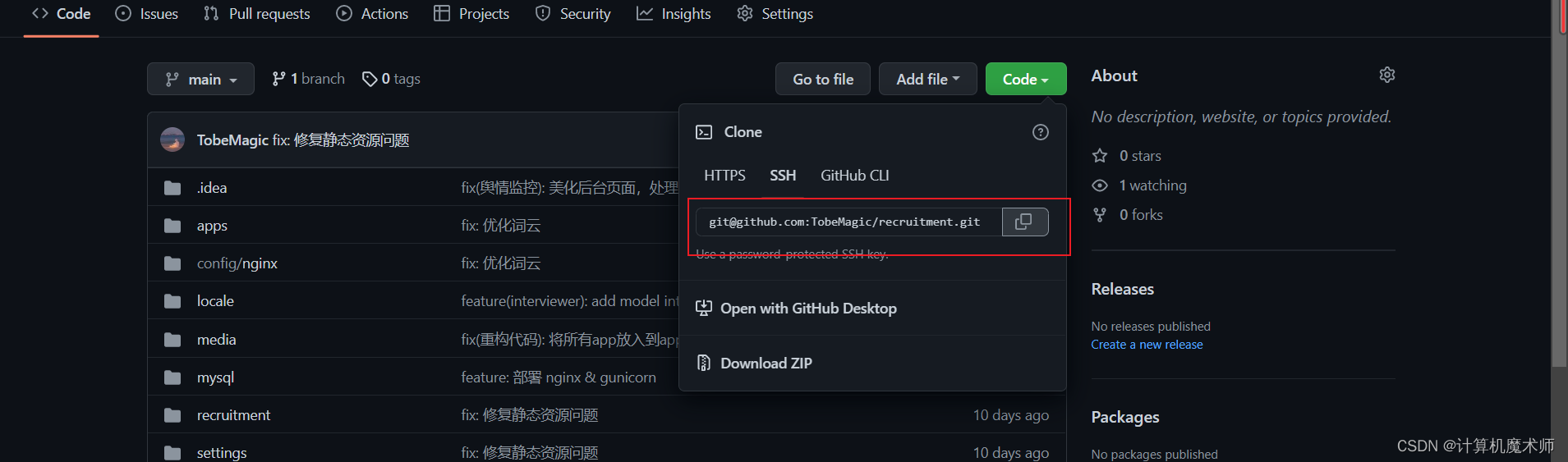Open commit 'feature: 部署 nginx & gunicorn'
The height and width of the screenshot is (462, 1568).
click(559, 377)
